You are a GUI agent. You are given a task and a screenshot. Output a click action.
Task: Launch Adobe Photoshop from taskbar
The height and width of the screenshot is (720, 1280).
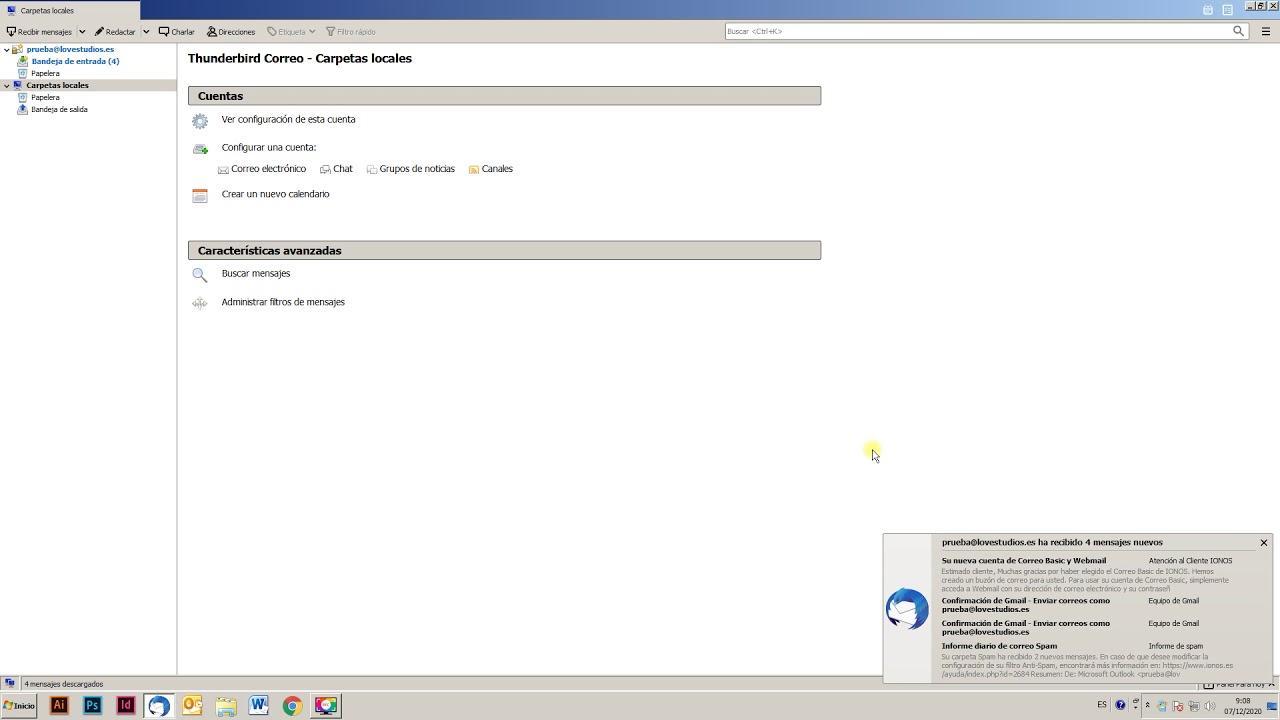click(92, 706)
